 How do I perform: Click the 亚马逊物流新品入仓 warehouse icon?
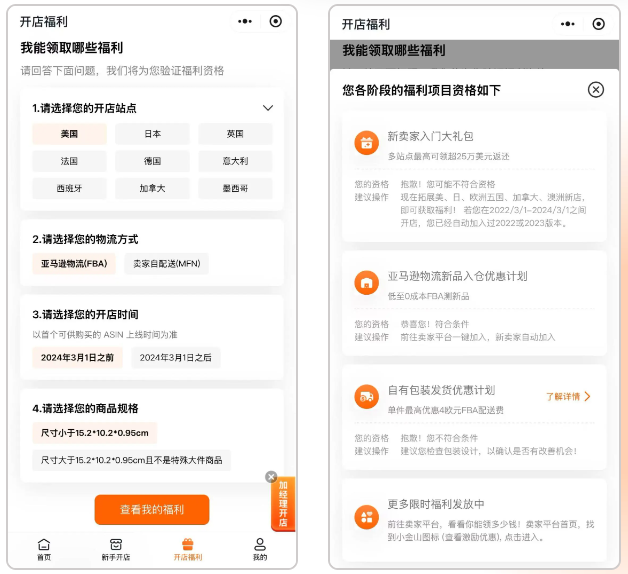pyautogui.click(x=366, y=283)
